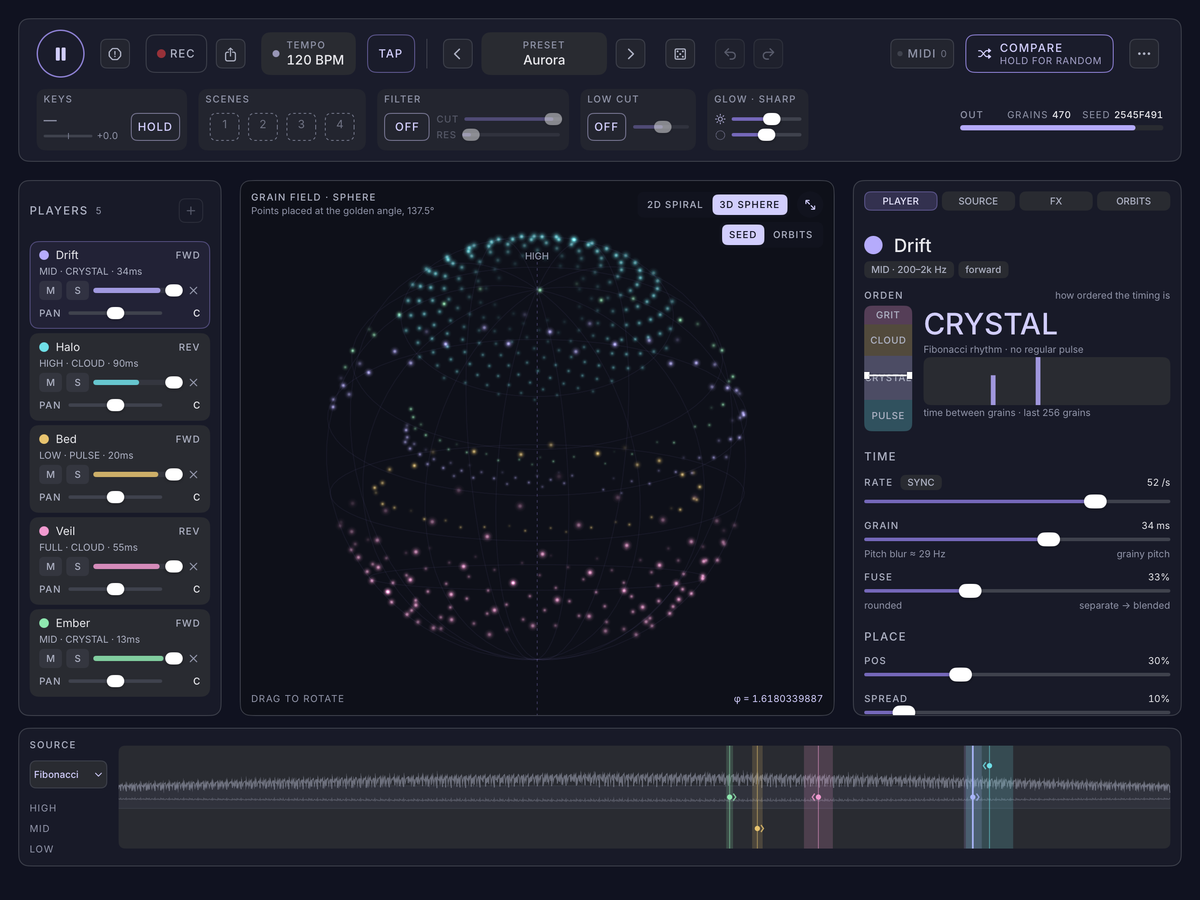Redo the last undone change
The height and width of the screenshot is (900, 1200).
(x=768, y=54)
